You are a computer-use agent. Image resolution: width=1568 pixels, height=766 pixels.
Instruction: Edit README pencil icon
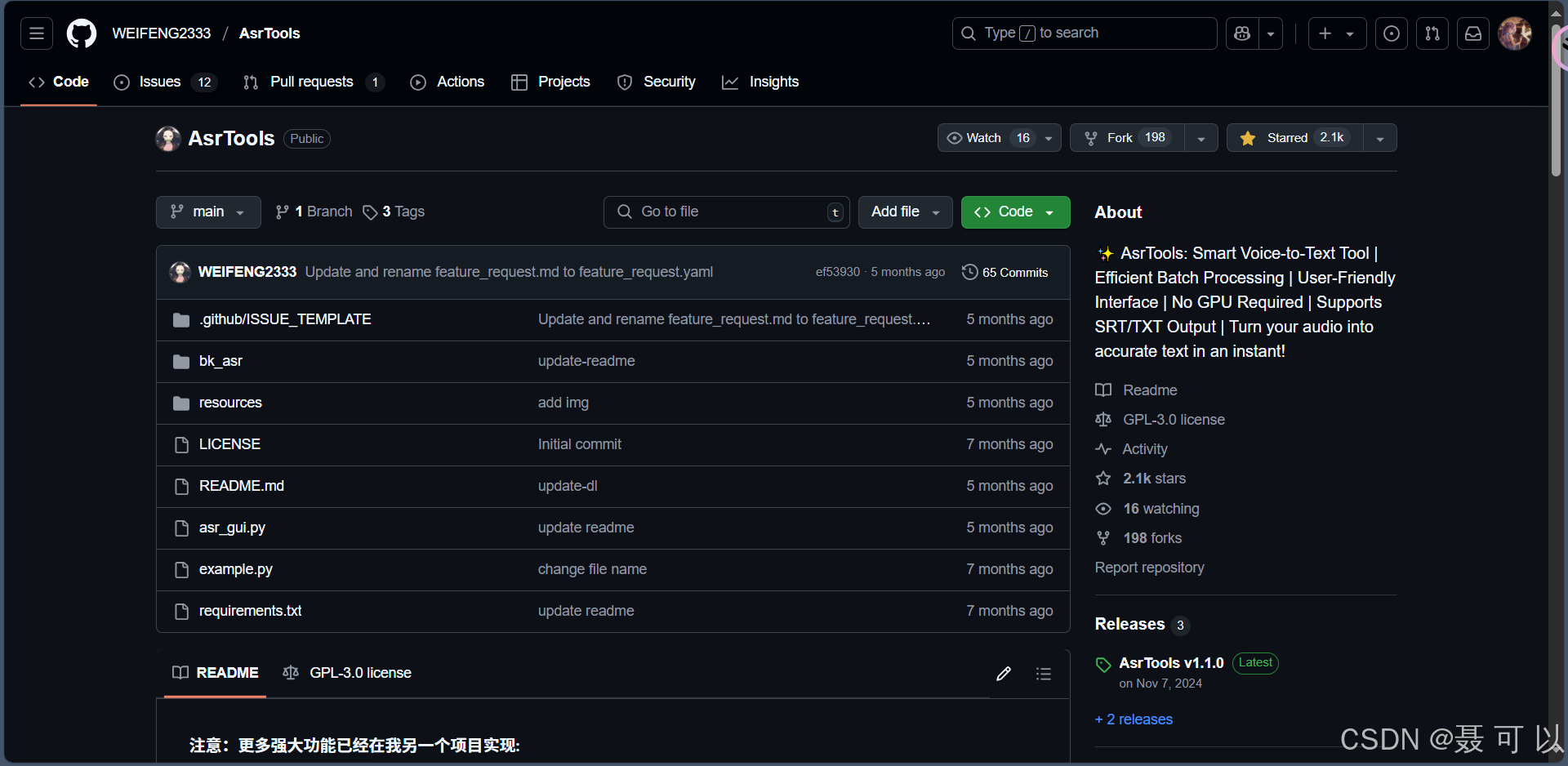(x=1004, y=674)
